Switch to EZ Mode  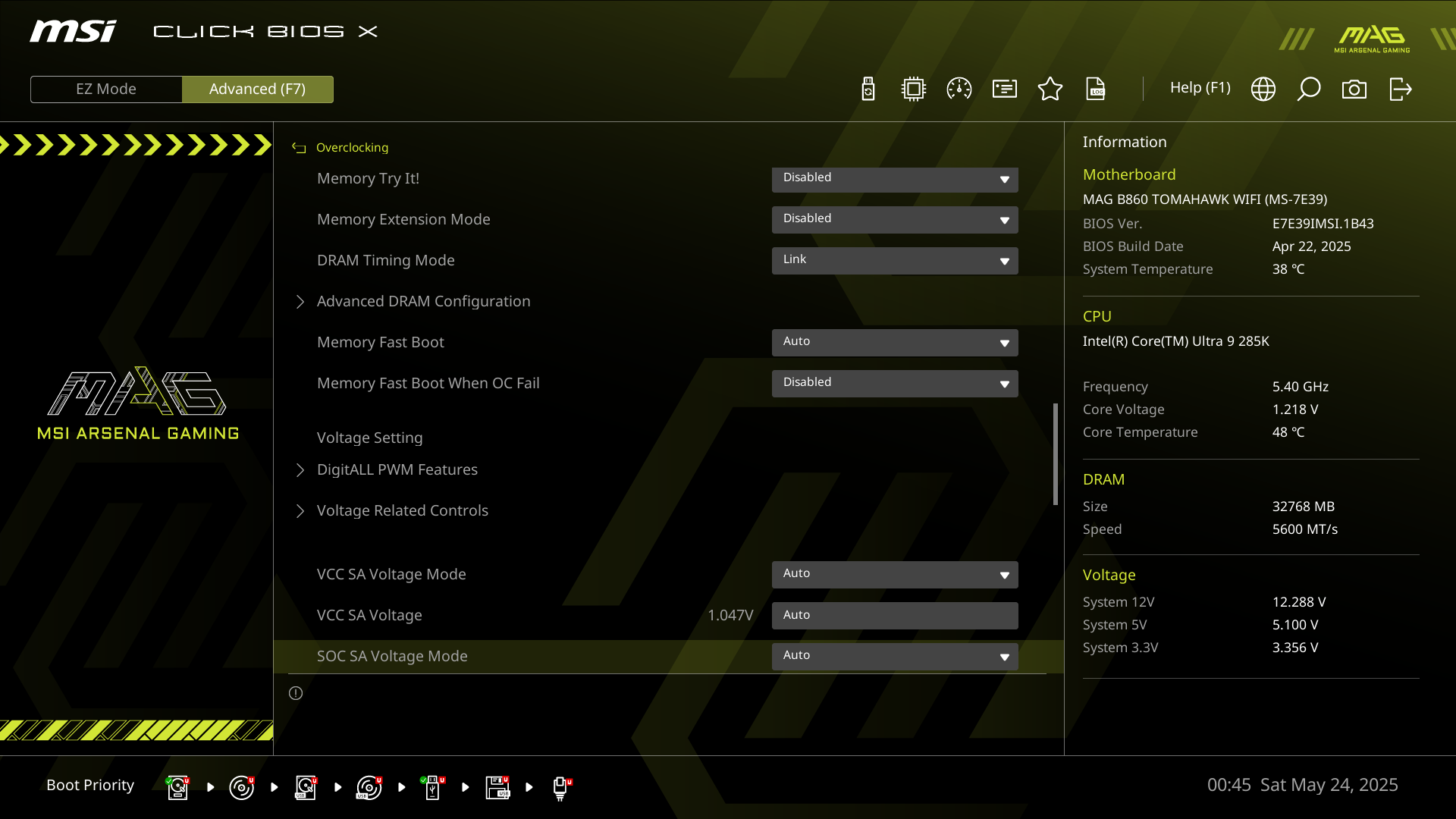point(106,89)
